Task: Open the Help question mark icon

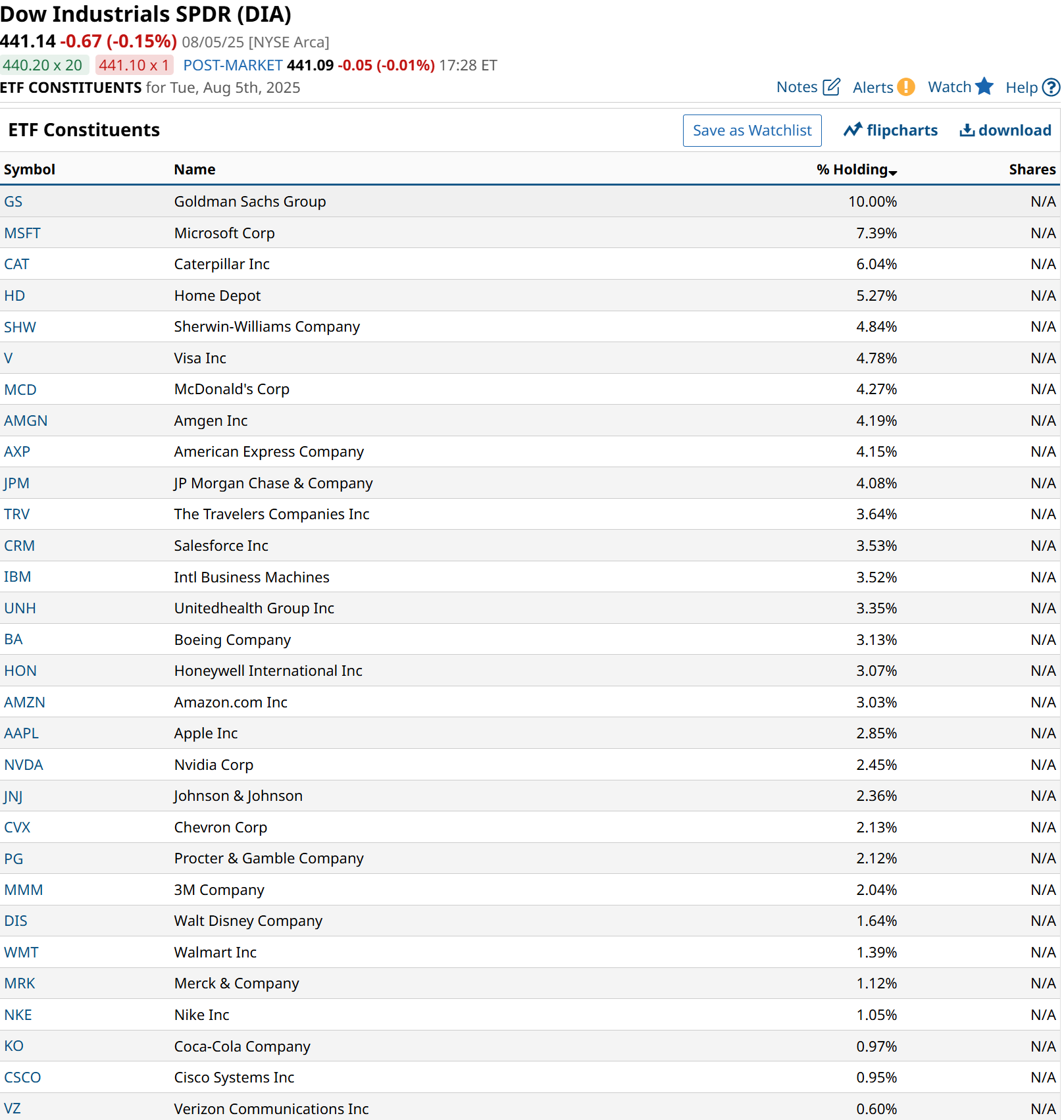Action: click(x=1051, y=88)
